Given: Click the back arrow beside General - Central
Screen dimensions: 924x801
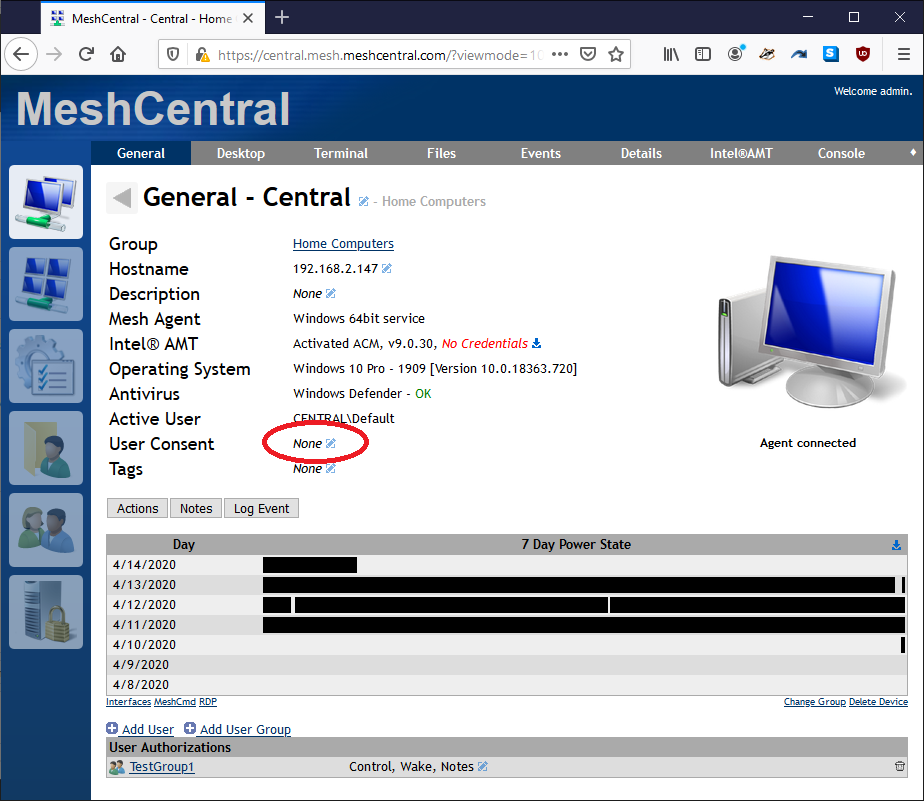Looking at the screenshot, I should (x=122, y=197).
